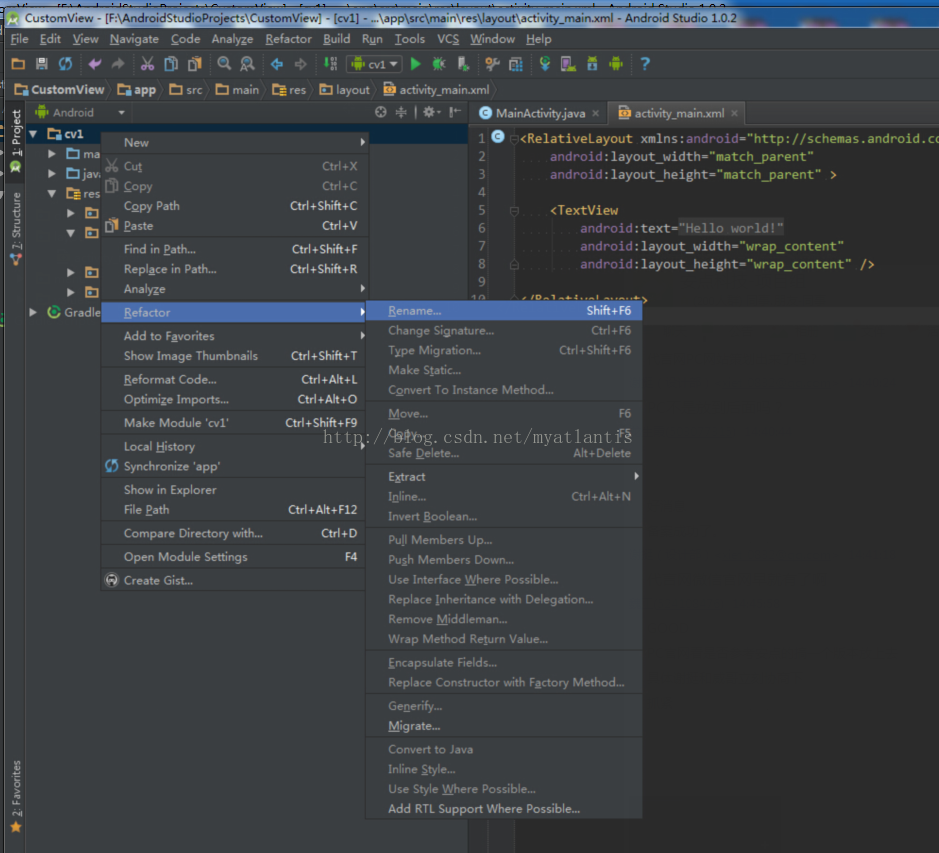Click the Undo arrow icon
The height and width of the screenshot is (853, 939).
[95, 63]
